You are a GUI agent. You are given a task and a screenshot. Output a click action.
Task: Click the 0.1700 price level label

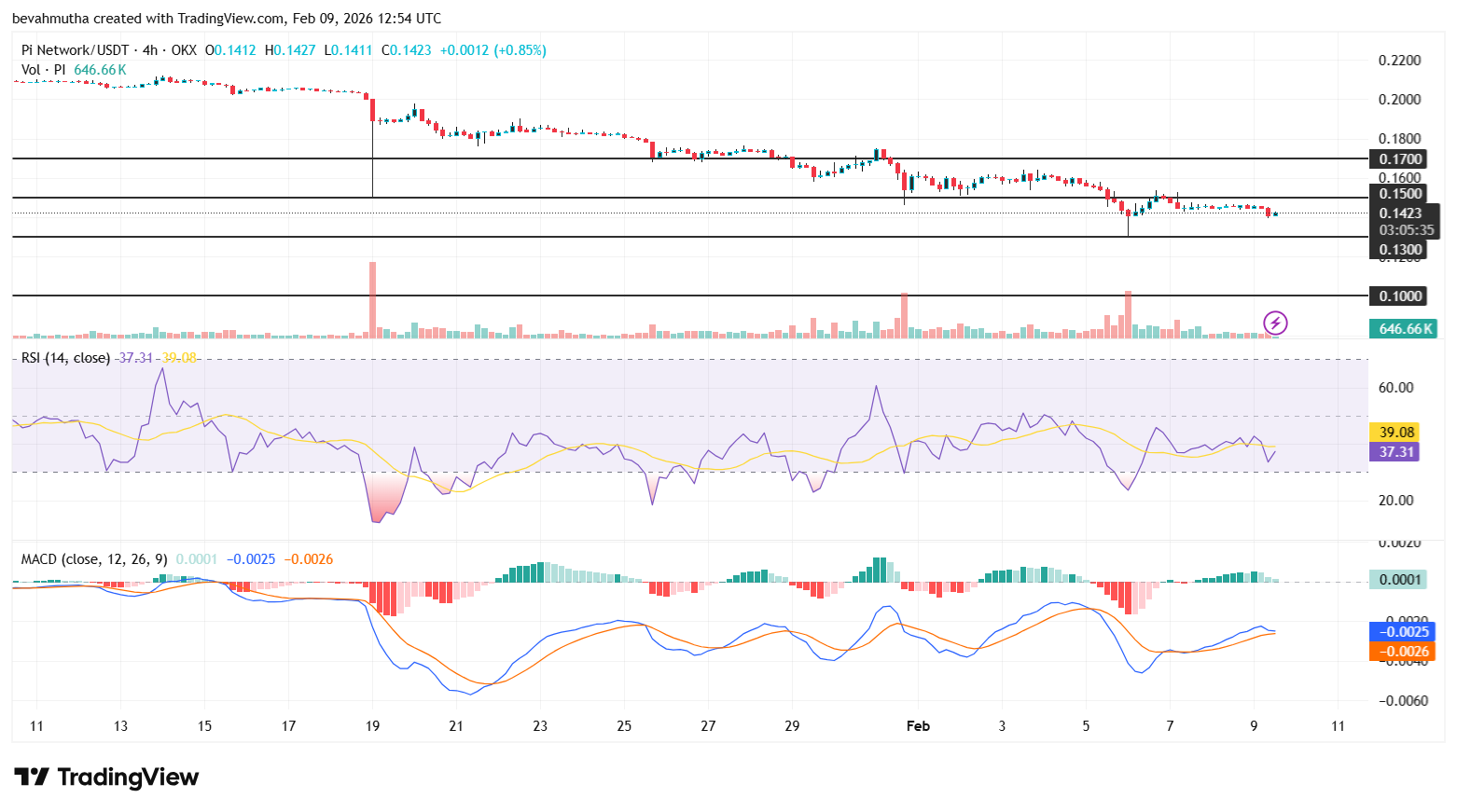click(1399, 158)
